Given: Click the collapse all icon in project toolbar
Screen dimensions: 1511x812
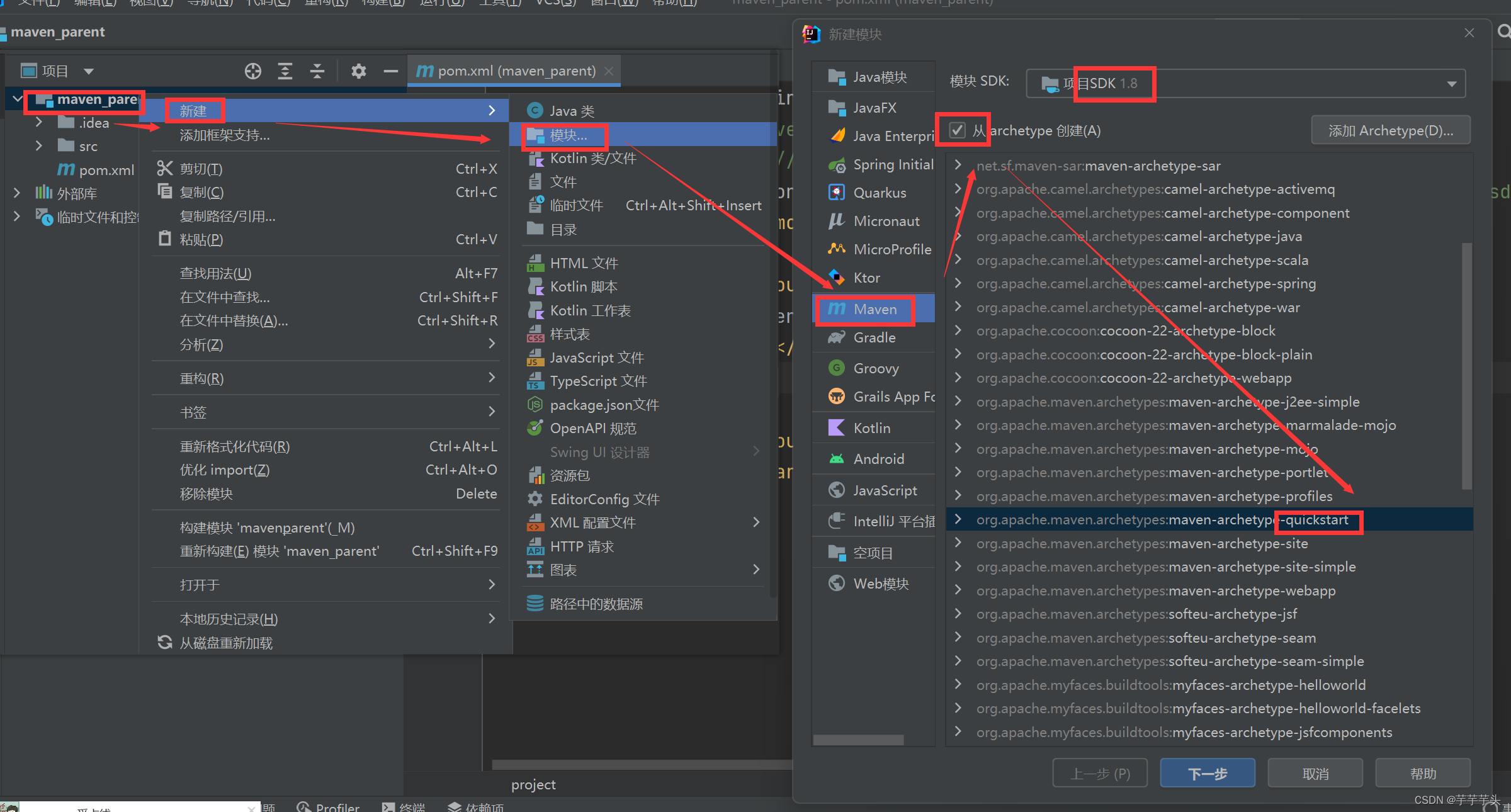Looking at the screenshot, I should (x=317, y=71).
